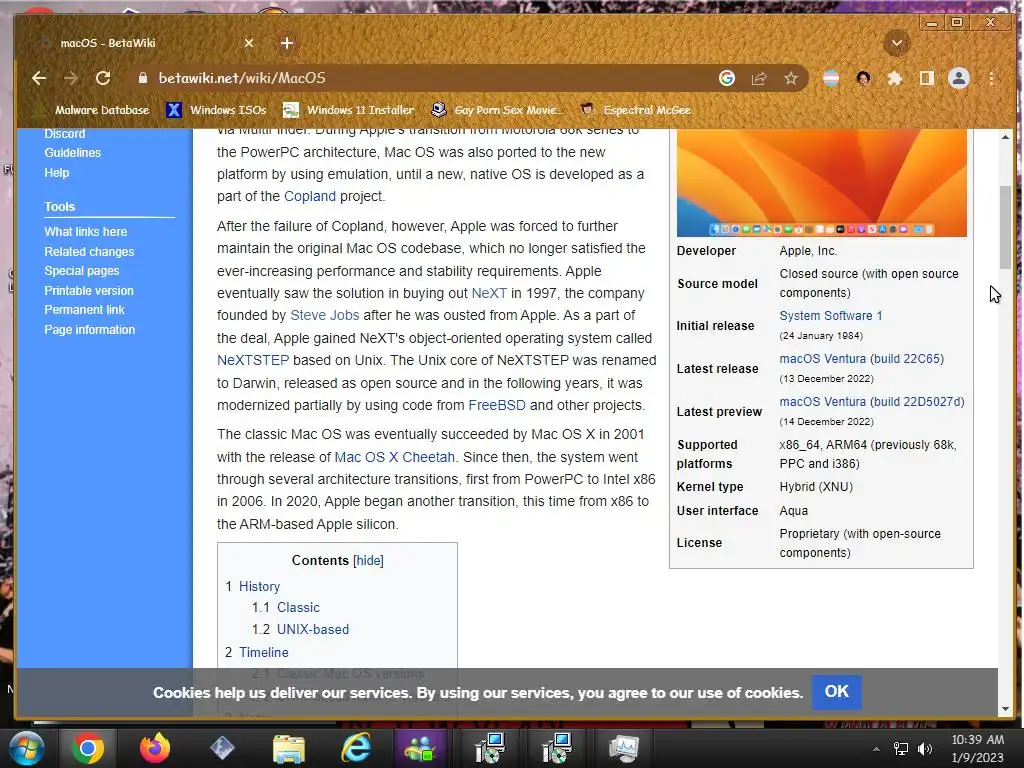Image resolution: width=1024 pixels, height=768 pixels.
Task: Open What links here tool
Action: [x=86, y=232]
